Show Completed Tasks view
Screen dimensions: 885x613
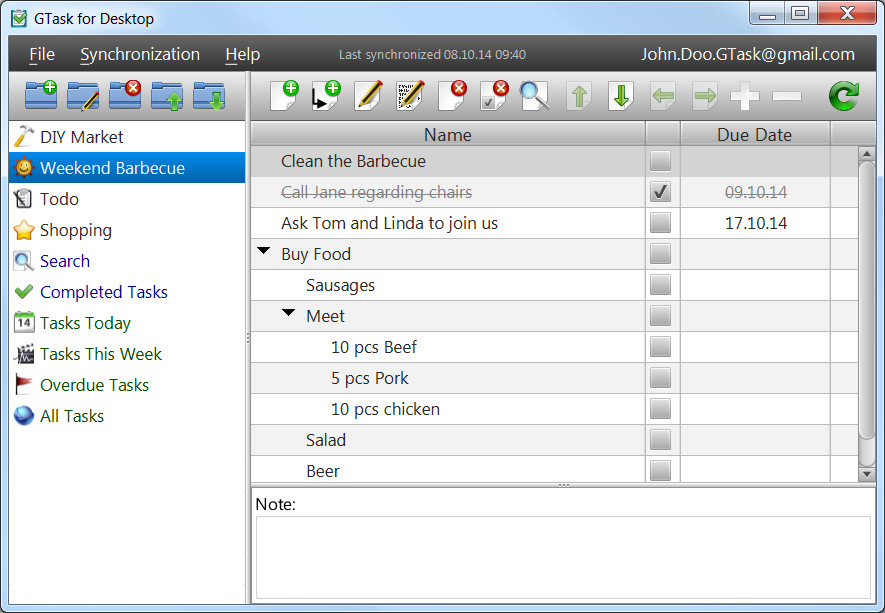coord(127,292)
